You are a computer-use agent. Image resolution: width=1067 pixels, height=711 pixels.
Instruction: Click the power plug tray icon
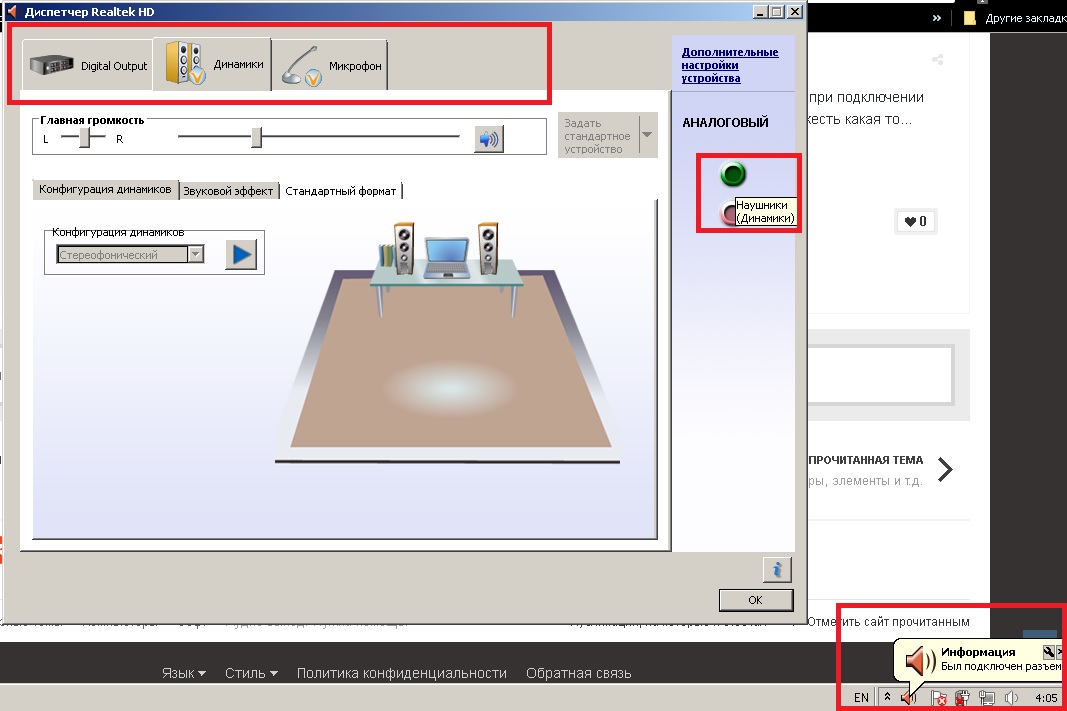coord(962,698)
